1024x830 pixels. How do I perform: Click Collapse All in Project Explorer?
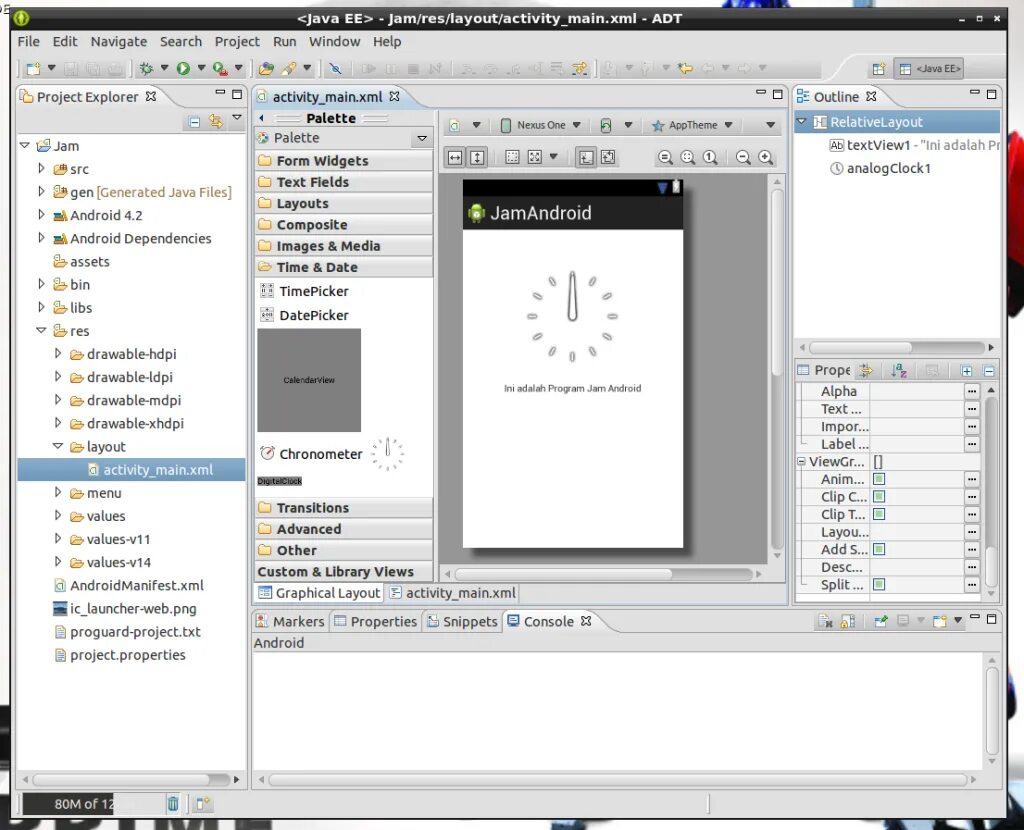(x=194, y=121)
